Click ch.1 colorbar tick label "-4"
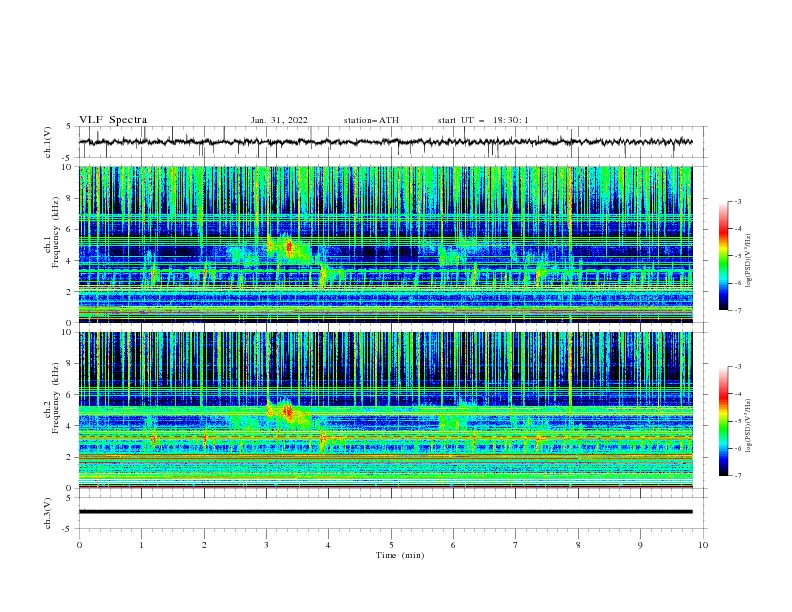This screenshot has width=792, height=612. (738, 229)
